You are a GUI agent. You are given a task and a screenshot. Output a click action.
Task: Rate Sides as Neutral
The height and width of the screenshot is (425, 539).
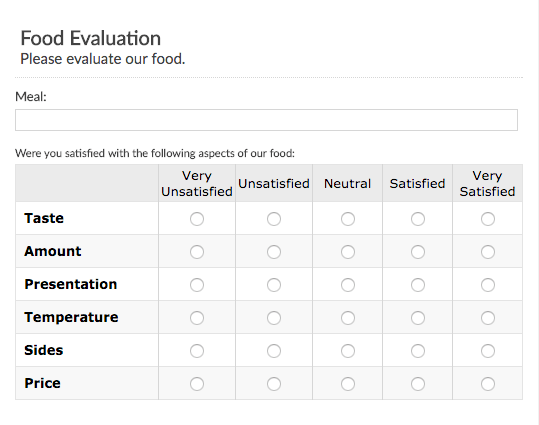click(348, 351)
